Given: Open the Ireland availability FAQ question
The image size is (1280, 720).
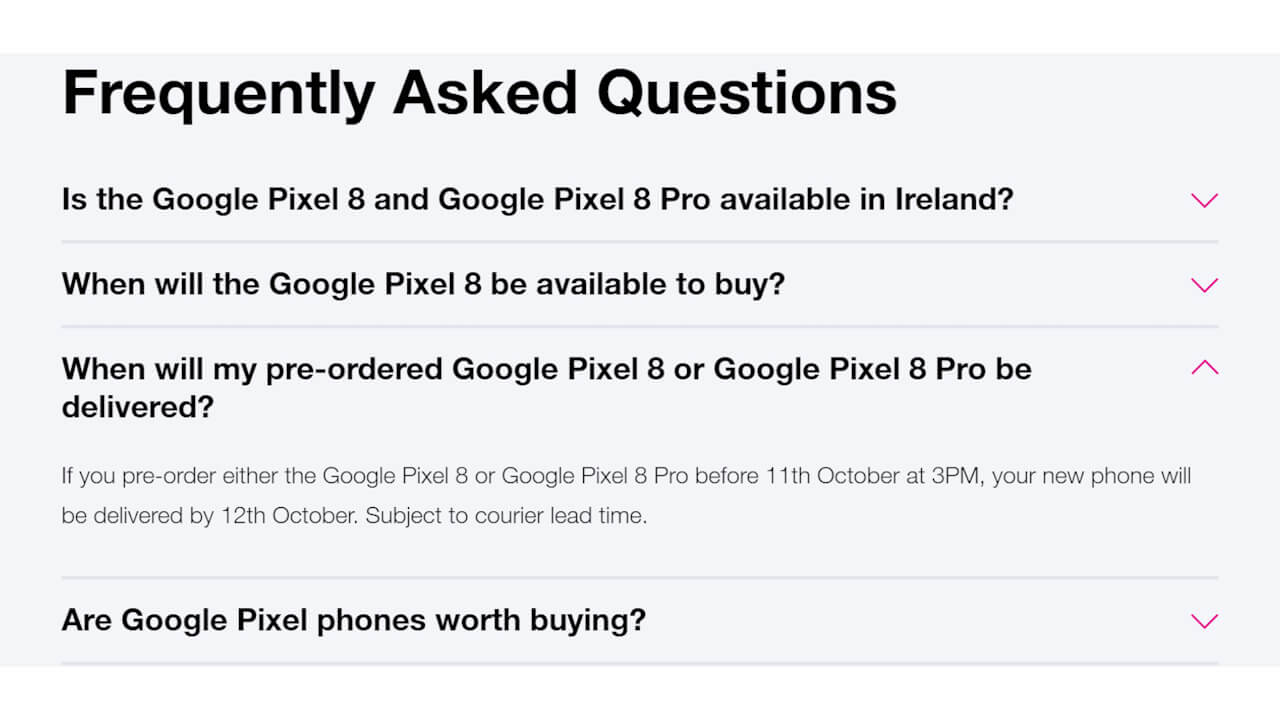Looking at the screenshot, I should (x=537, y=199).
